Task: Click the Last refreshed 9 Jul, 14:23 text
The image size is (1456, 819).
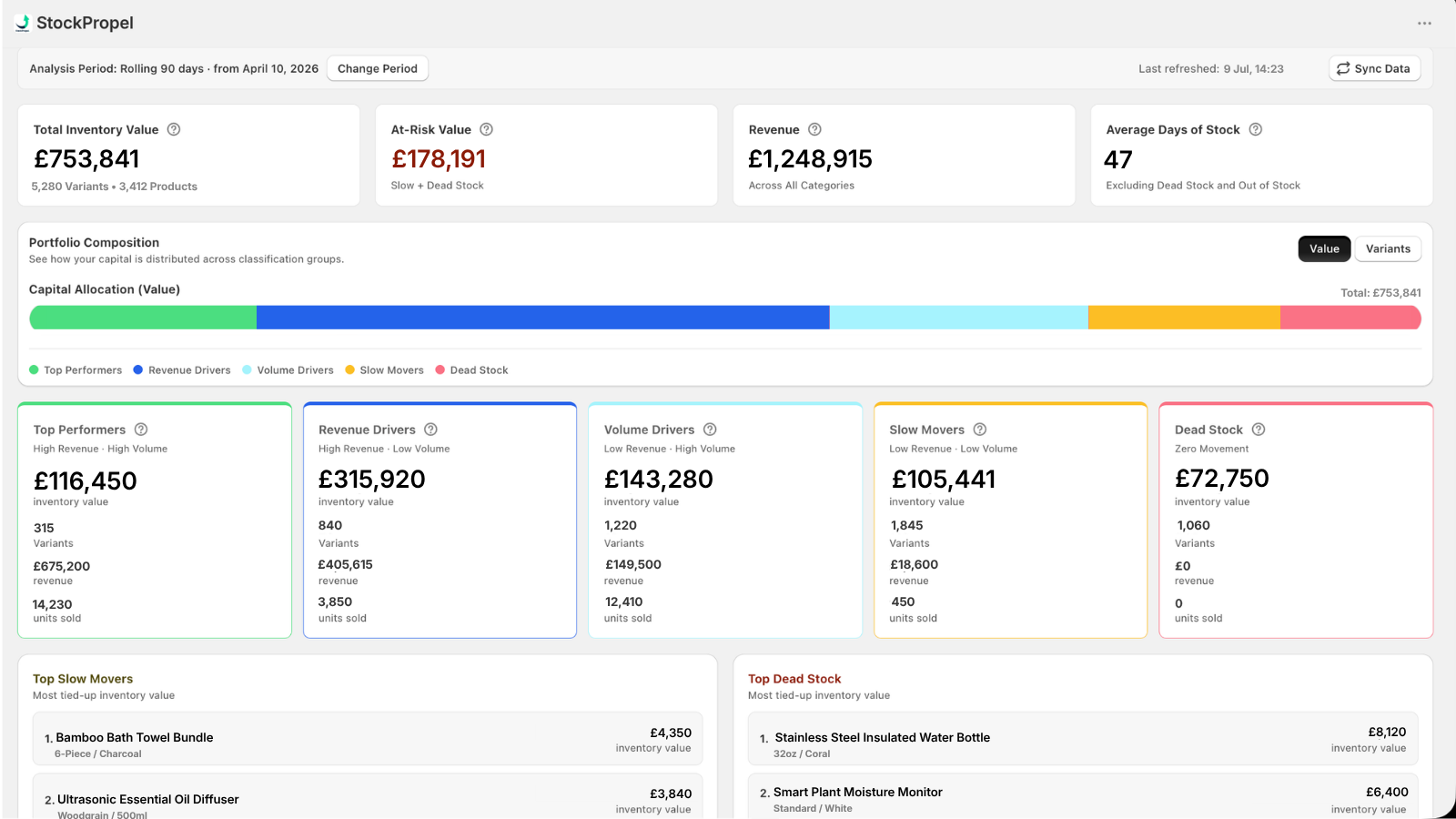Action: pos(1211,68)
